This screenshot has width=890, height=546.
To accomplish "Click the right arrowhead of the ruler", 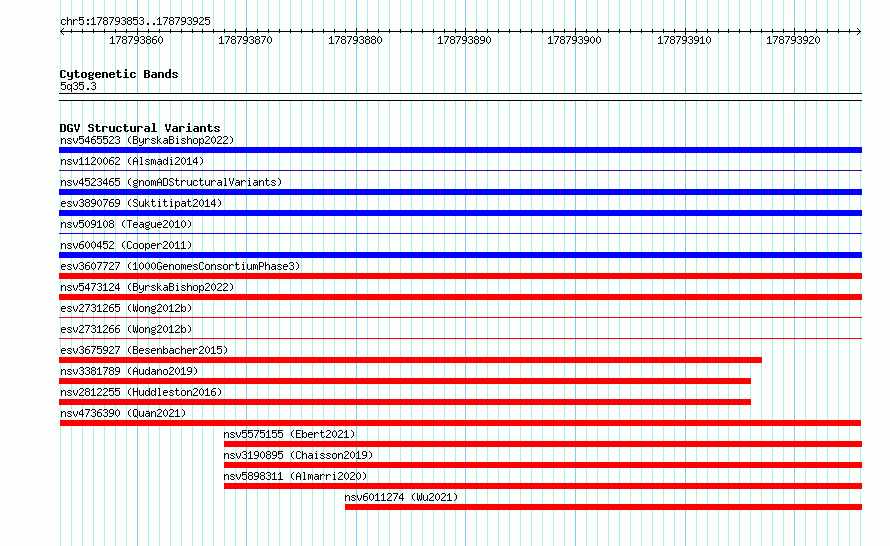I will 859,32.
